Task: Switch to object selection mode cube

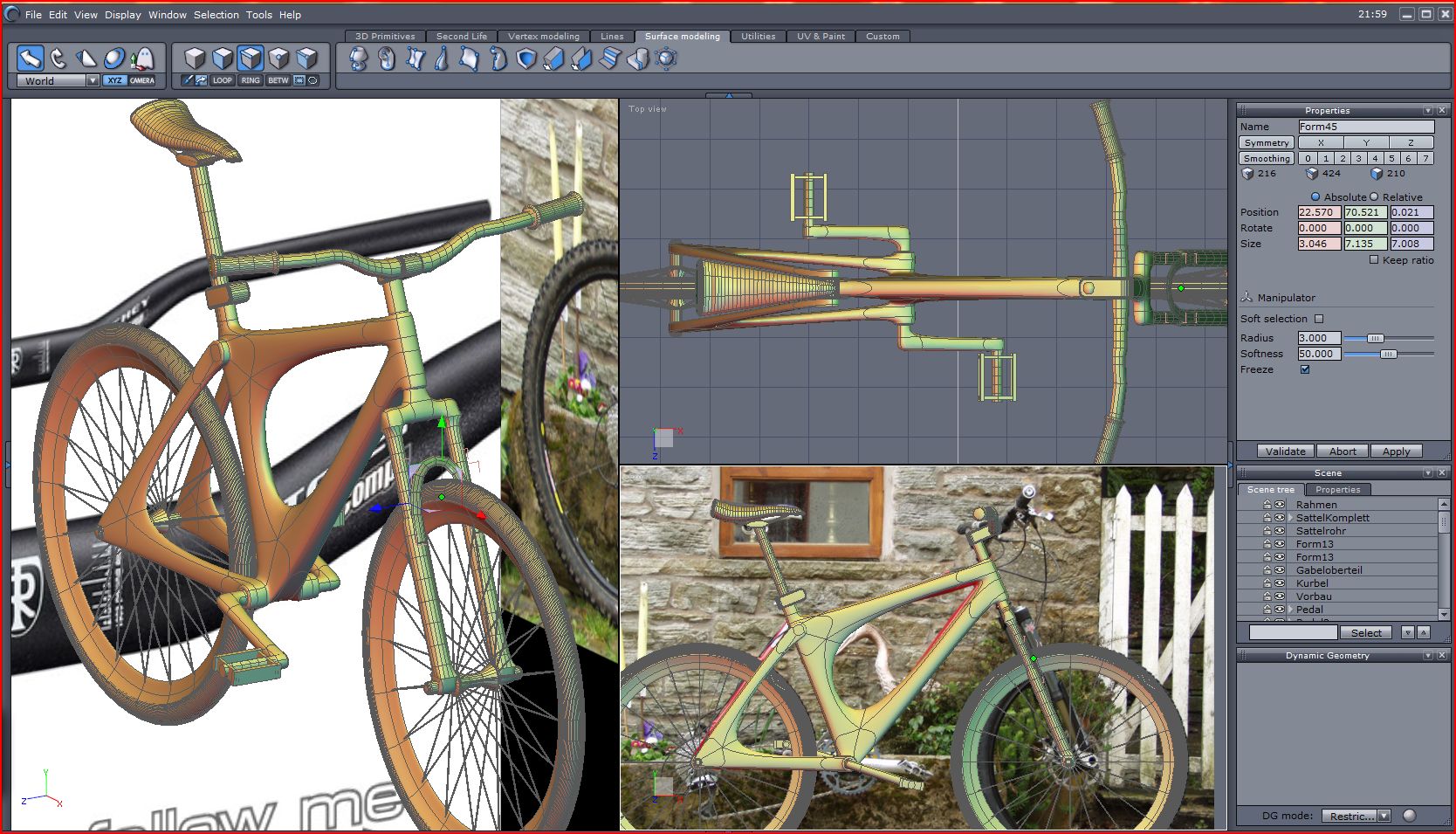Action: click(x=195, y=59)
